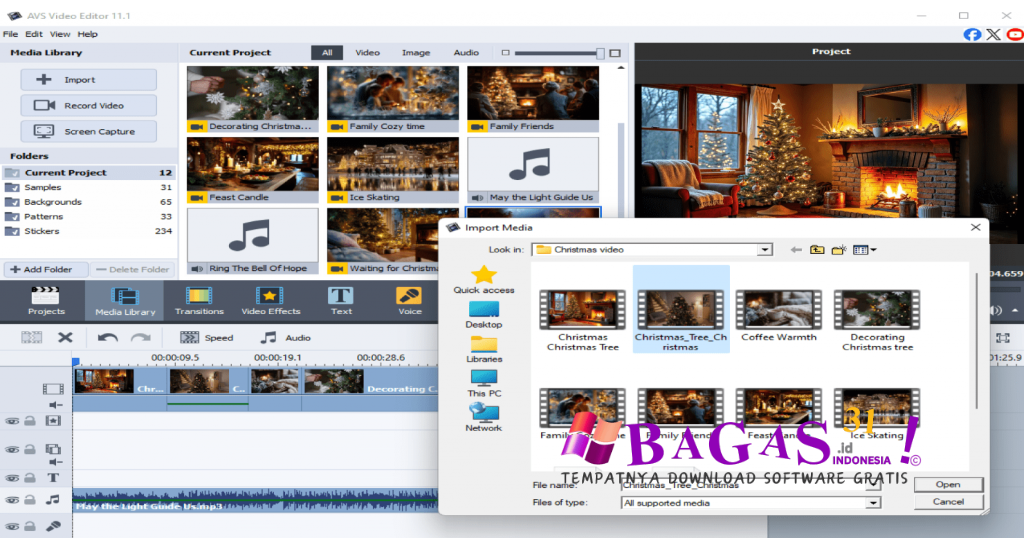This screenshot has height=538, width=1024.
Task: Select Libraries in dialog sidebar
Action: pos(484,349)
